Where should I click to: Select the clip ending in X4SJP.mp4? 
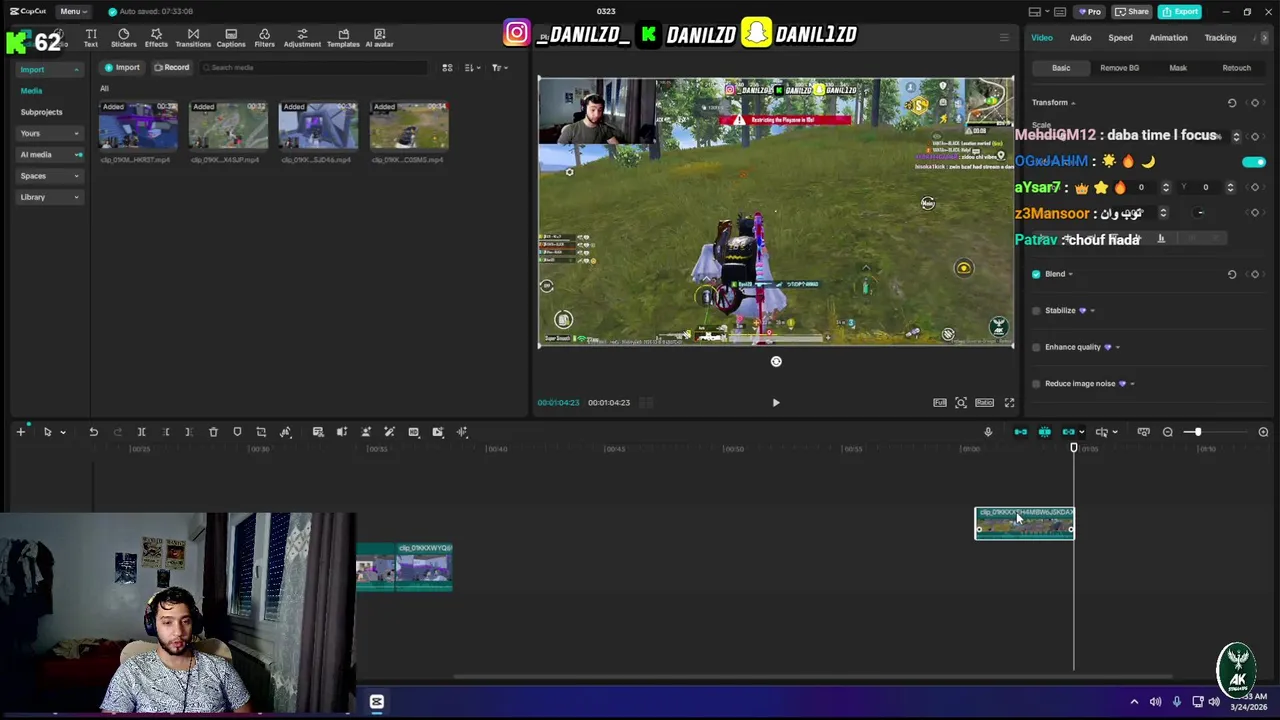pyautogui.click(x=228, y=126)
